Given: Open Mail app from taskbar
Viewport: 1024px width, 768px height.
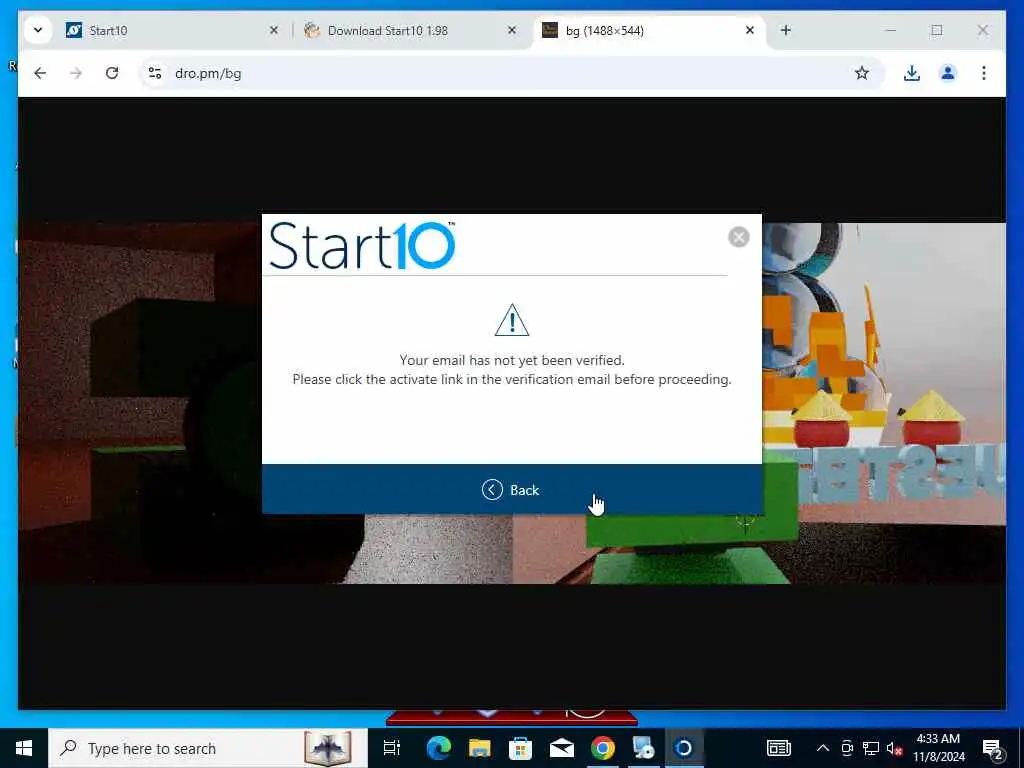Looking at the screenshot, I should point(562,748).
